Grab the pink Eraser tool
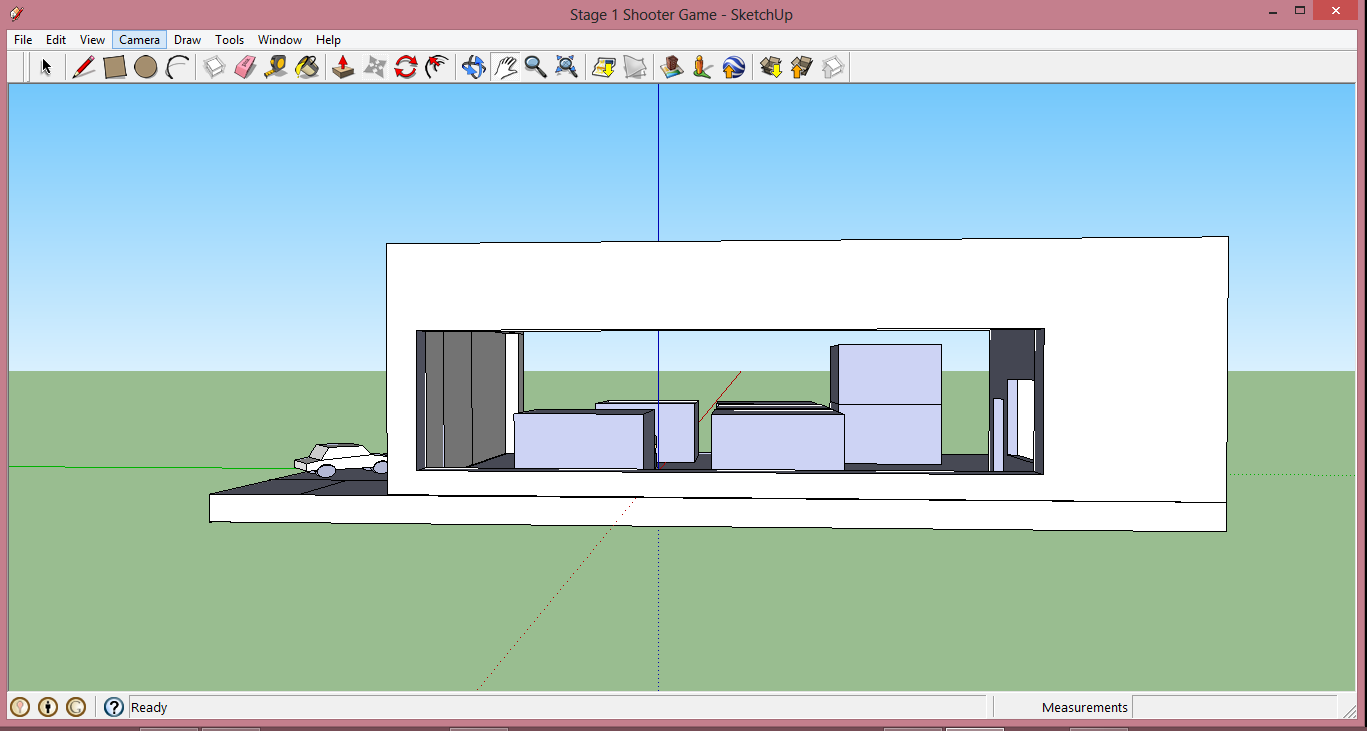This screenshot has height=731, width=1367. click(245, 66)
